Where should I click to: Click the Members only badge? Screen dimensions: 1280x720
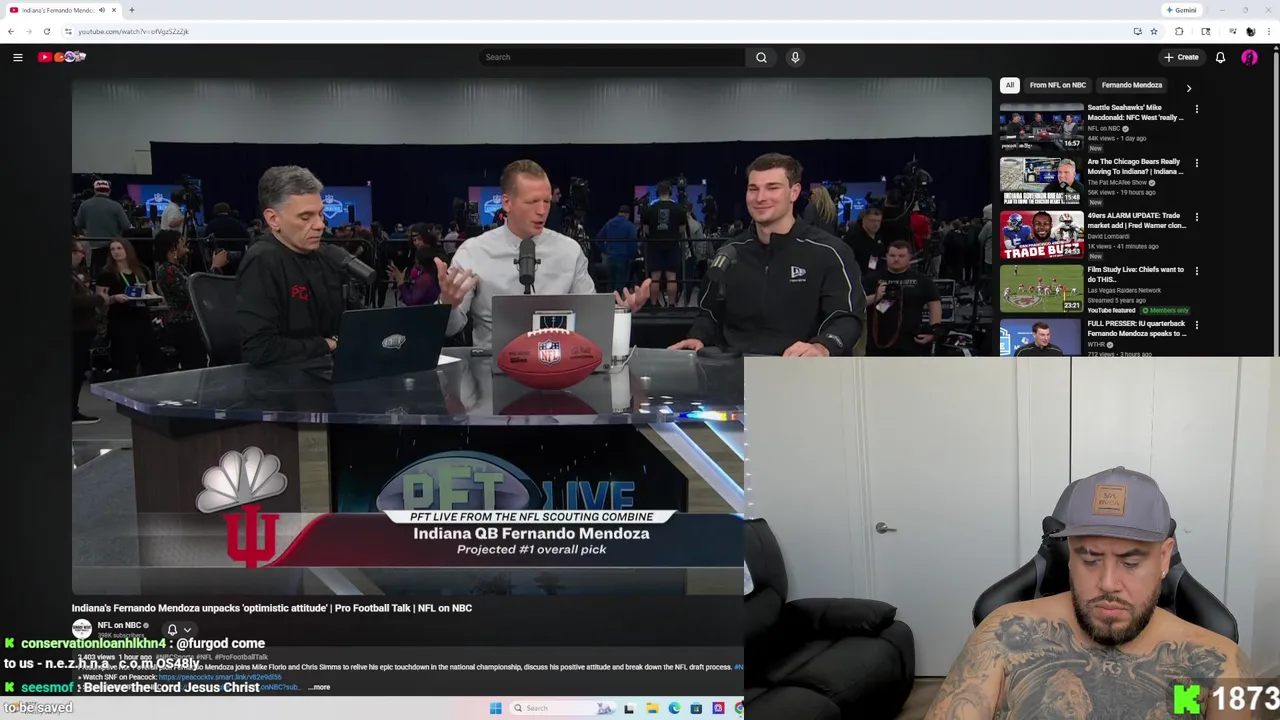pyautogui.click(x=1163, y=310)
